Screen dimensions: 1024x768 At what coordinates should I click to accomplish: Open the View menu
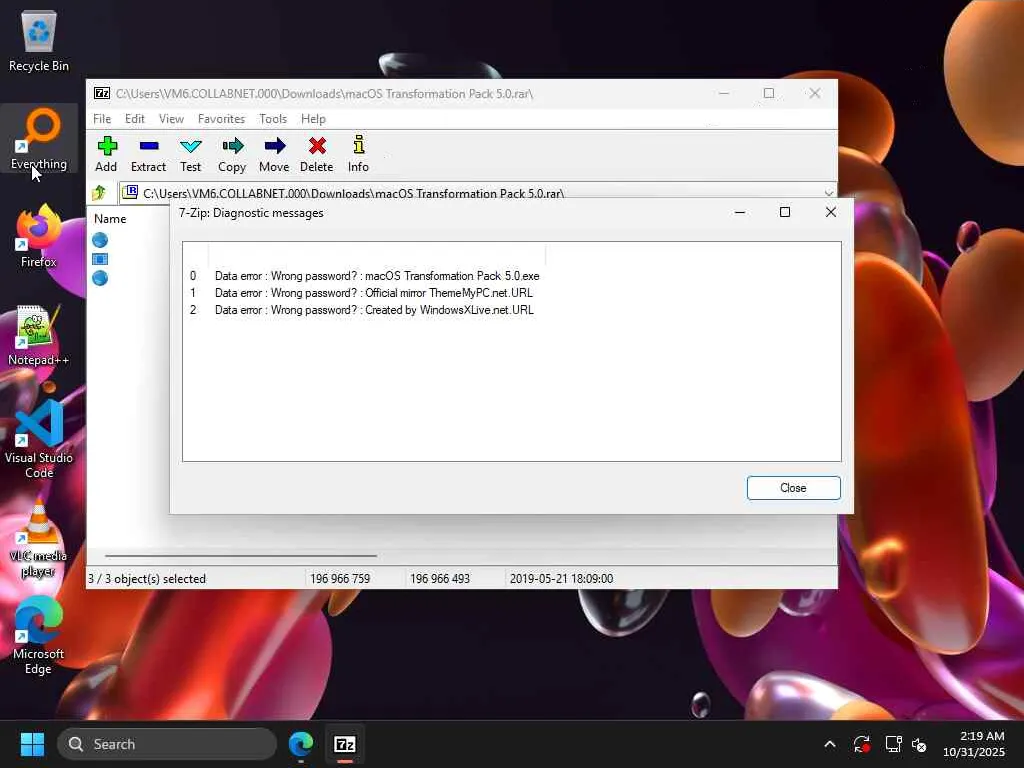click(x=171, y=119)
